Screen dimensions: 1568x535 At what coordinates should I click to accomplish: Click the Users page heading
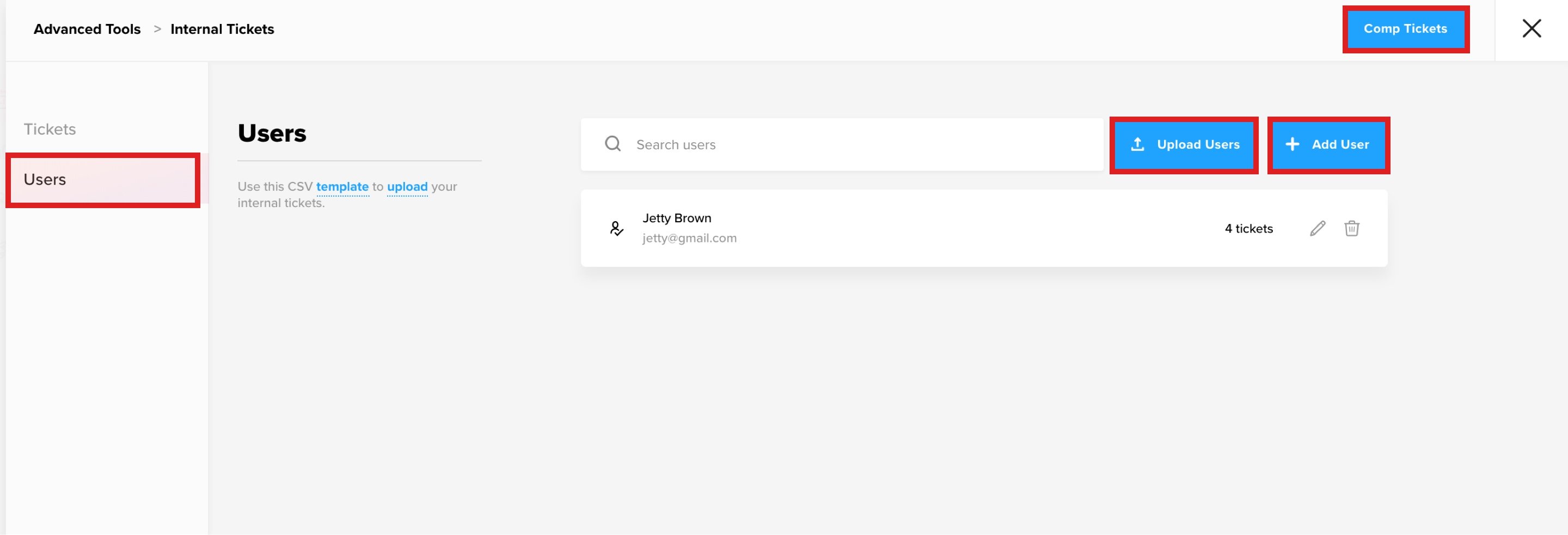pyautogui.click(x=272, y=133)
